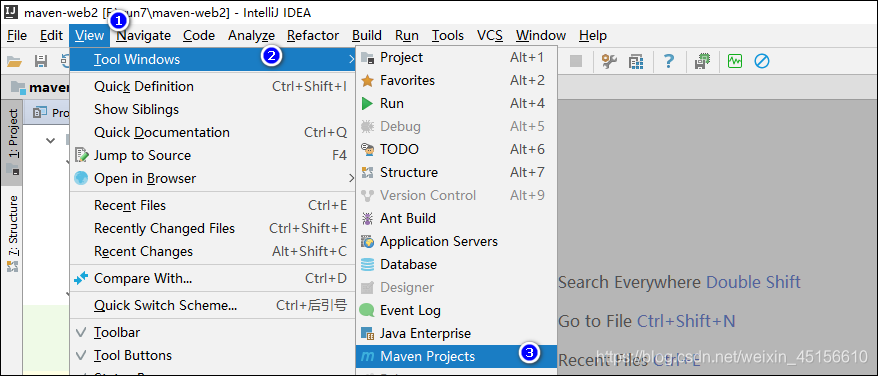Click the green monitor waveform icon

point(735,61)
